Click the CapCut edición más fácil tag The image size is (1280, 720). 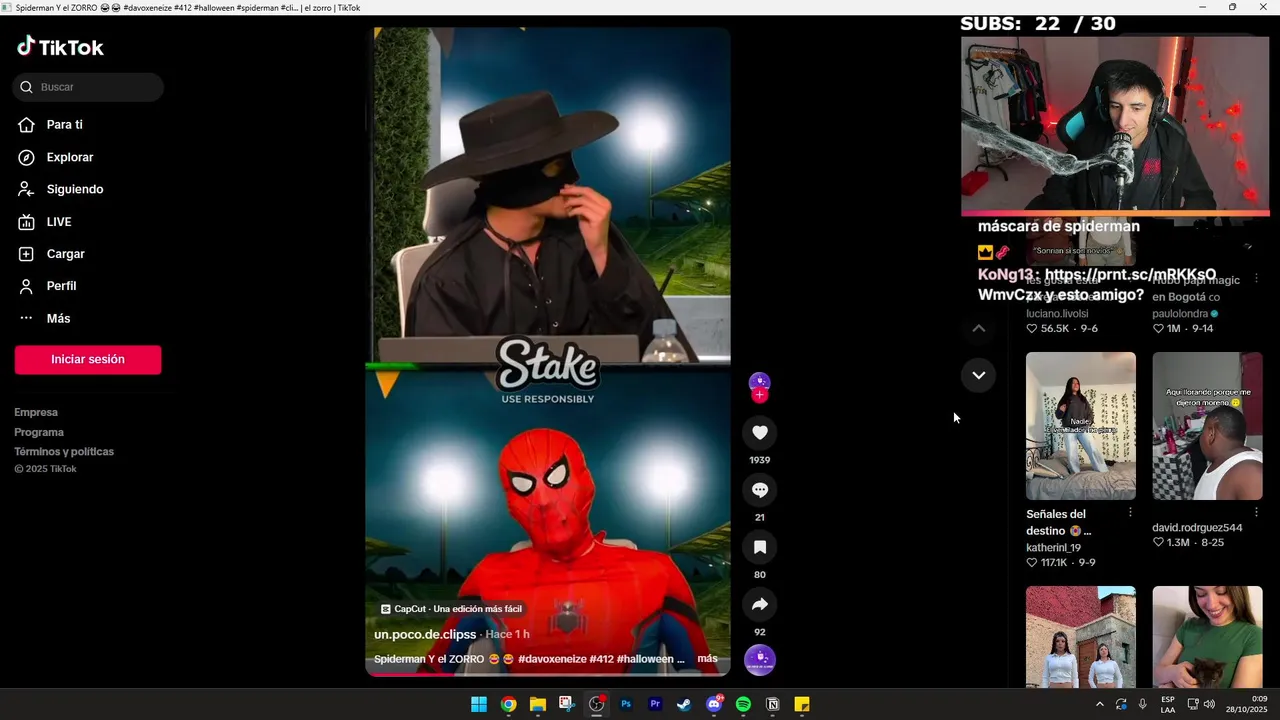click(x=451, y=609)
